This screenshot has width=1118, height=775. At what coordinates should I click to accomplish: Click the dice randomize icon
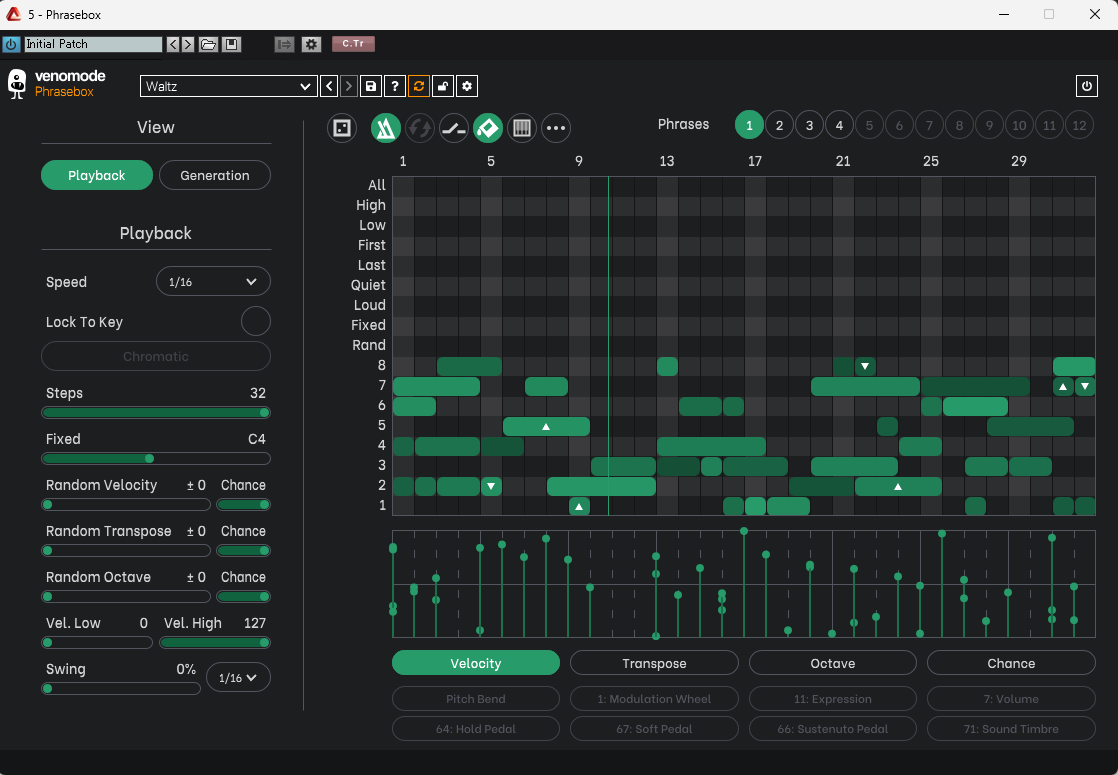[x=342, y=128]
